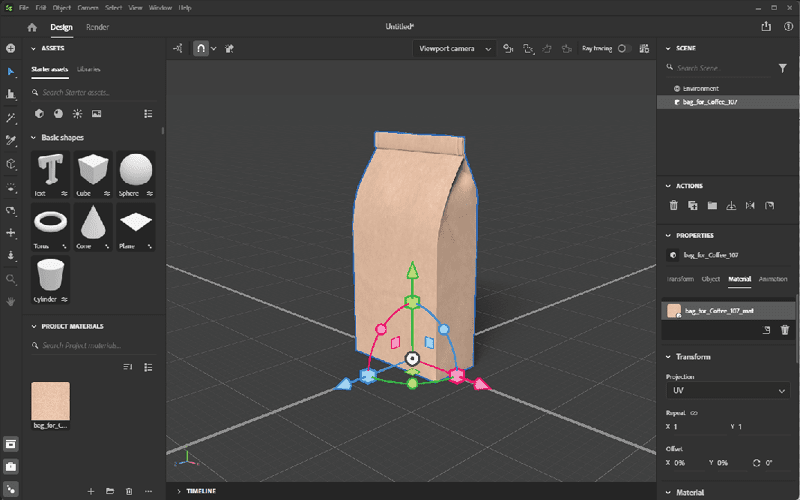Collapse Project Materials section
Viewport: 800px width, 500px height.
pyautogui.click(x=34, y=327)
